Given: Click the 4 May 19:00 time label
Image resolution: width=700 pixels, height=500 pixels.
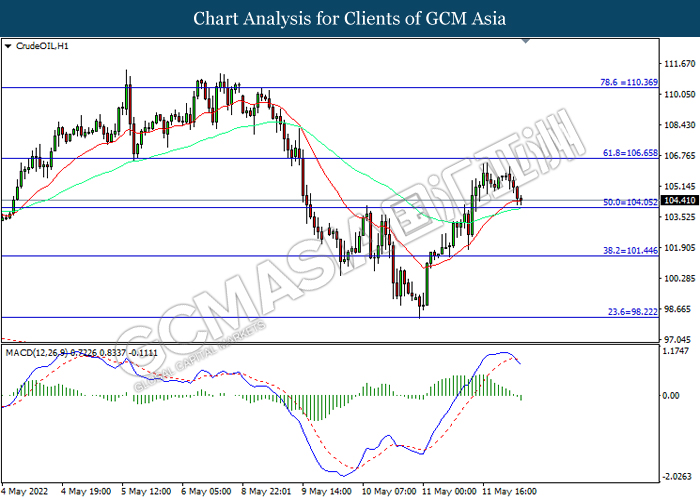Looking at the screenshot, I should pyautogui.click(x=86, y=492).
